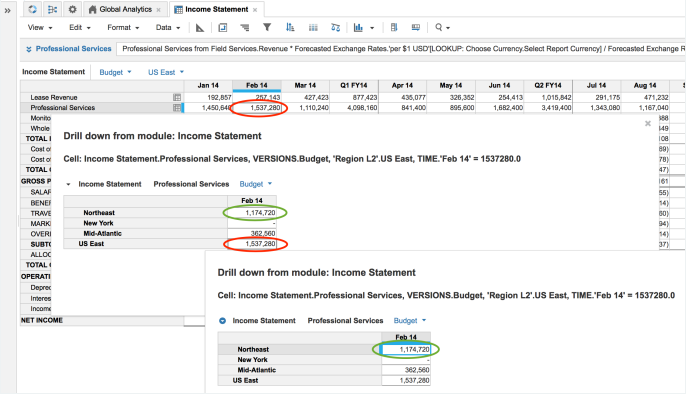Viewport: 686px width, 394px height.
Task: Open the search options dropdown arrow
Action: pyautogui.click(x=448, y=28)
